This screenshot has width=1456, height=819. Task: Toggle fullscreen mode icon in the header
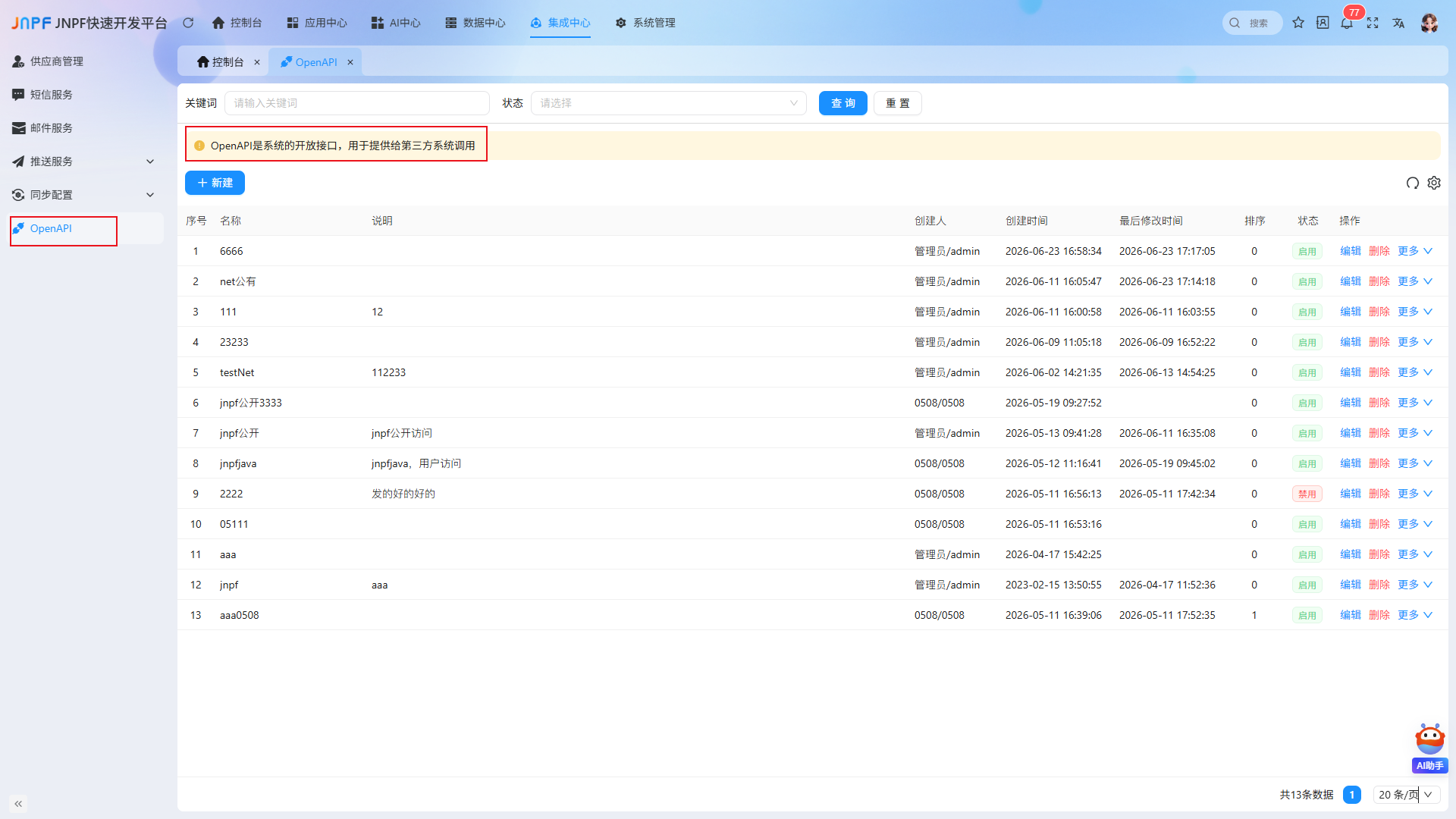(1373, 23)
